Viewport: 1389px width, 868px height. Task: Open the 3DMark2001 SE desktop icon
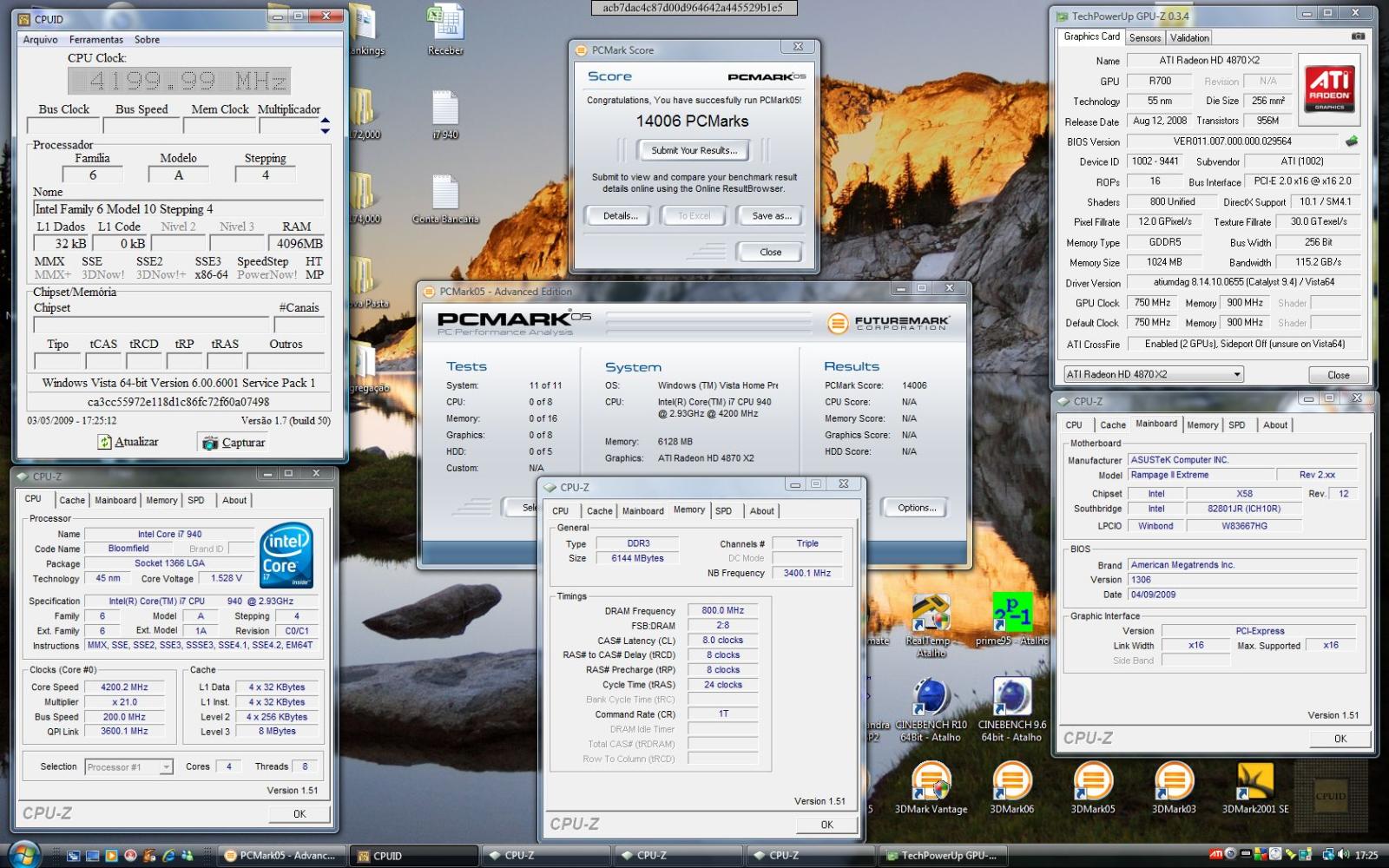pyautogui.click(x=1255, y=781)
